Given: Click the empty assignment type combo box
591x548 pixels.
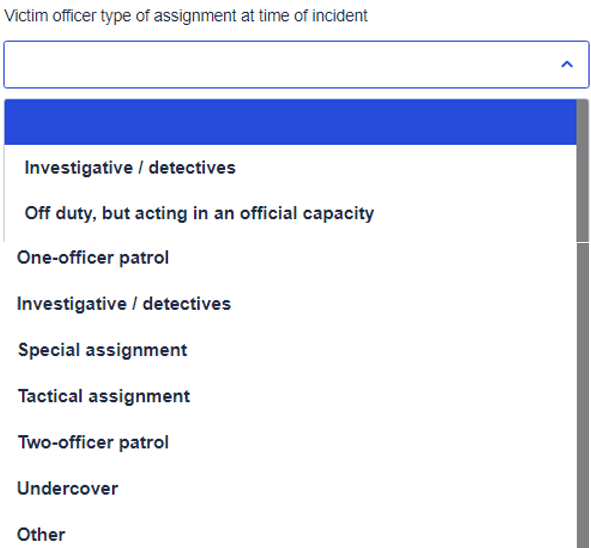Looking at the screenshot, I should pyautogui.click(x=296, y=64).
